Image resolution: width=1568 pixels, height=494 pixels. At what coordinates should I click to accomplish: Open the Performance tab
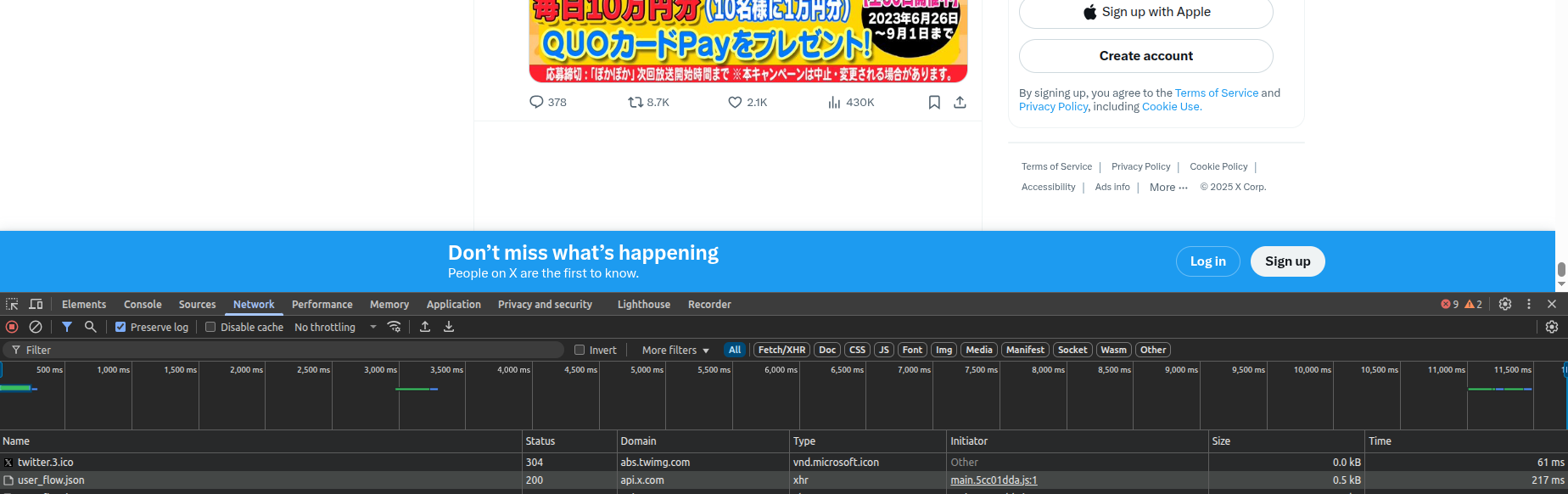[322, 304]
